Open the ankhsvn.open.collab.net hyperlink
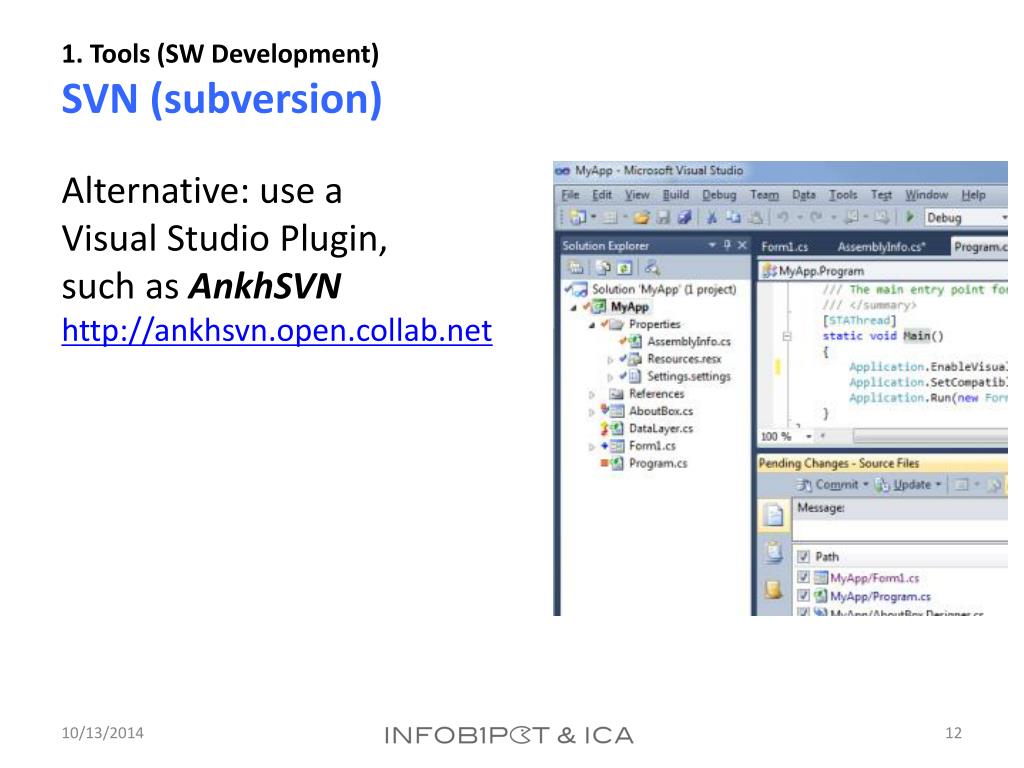Image resolution: width=1024 pixels, height=768 pixels. click(277, 330)
